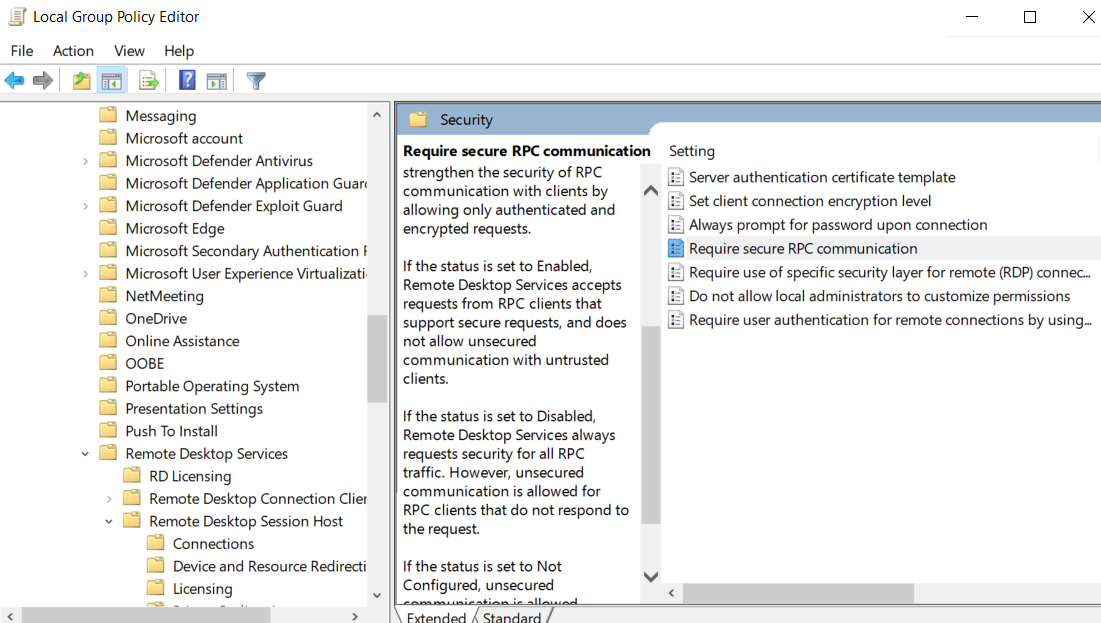This screenshot has width=1101, height=623.
Task: Collapse the Remote Desktop Session Host node
Action: pos(109,521)
